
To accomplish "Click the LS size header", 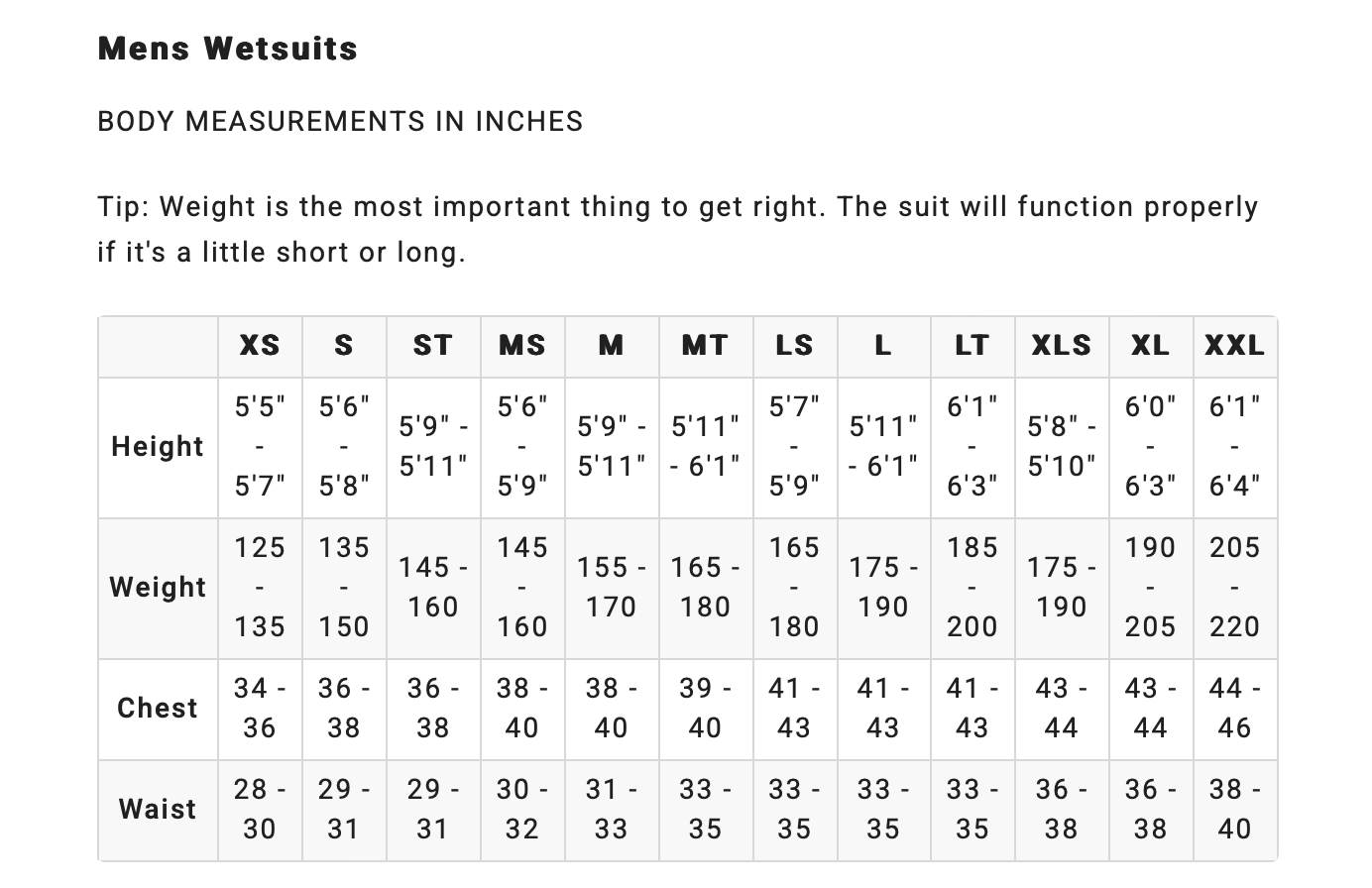I will click(795, 346).
